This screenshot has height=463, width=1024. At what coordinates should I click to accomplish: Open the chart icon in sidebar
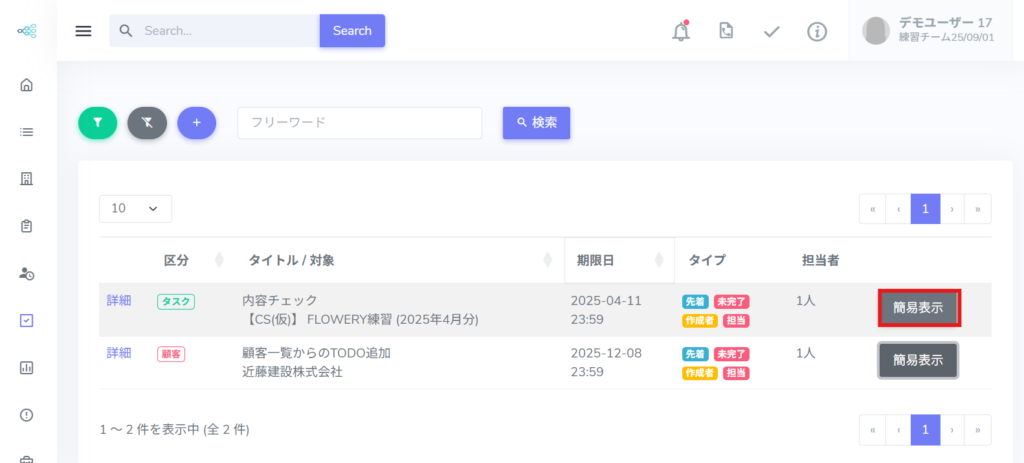pyautogui.click(x=27, y=368)
